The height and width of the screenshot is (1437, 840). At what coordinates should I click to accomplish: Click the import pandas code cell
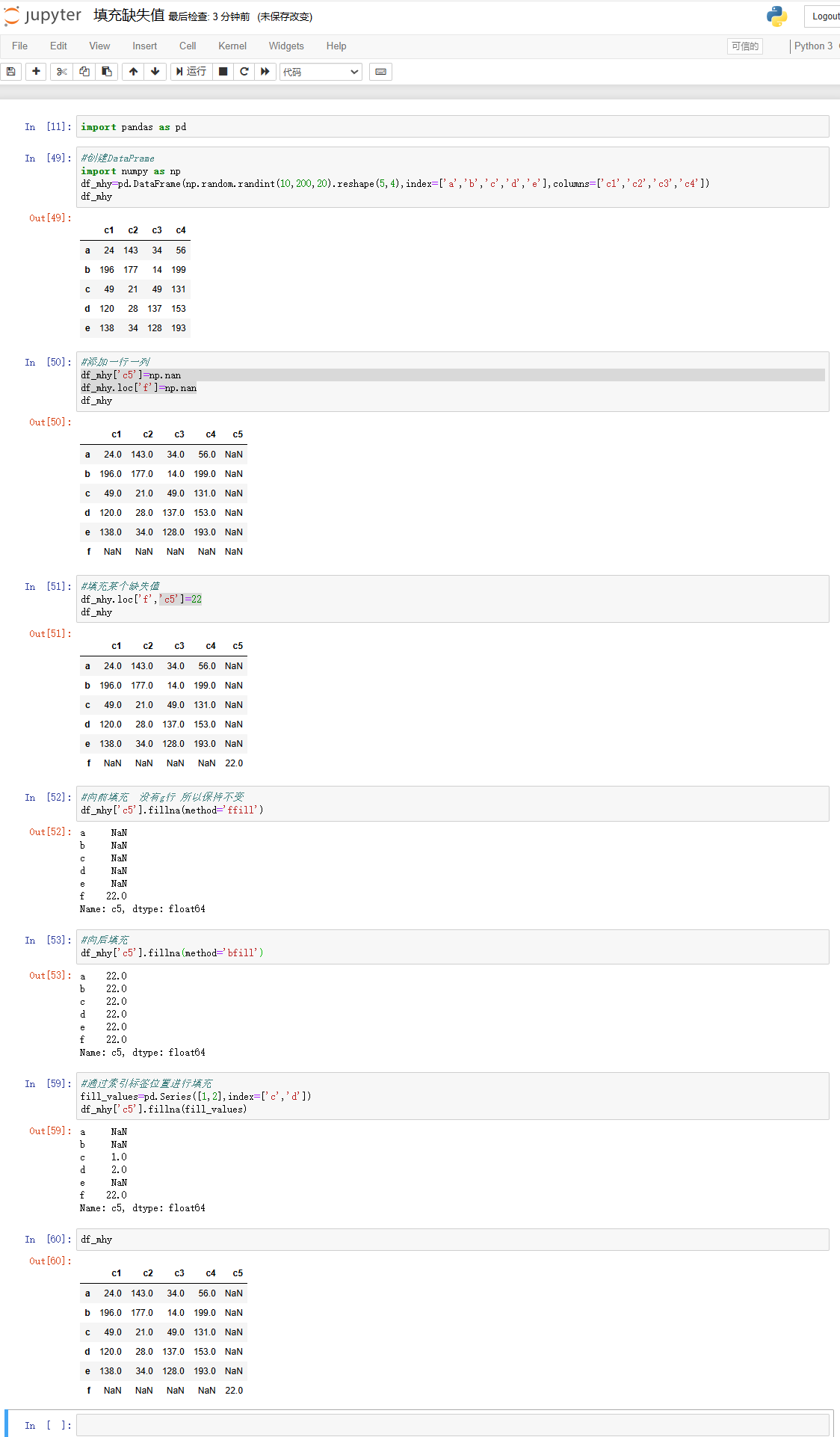point(452,126)
